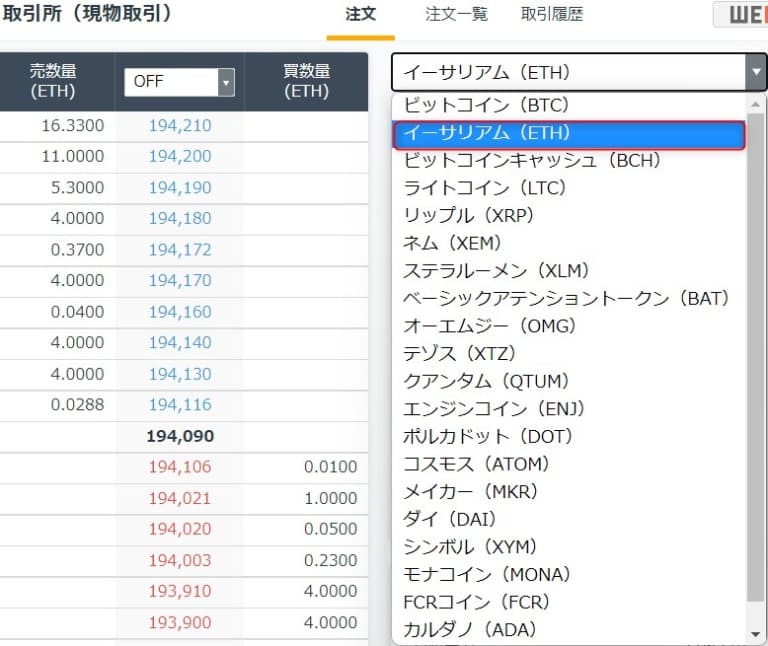
Task: Open the 取引履歴 tab
Action: [x=552, y=15]
